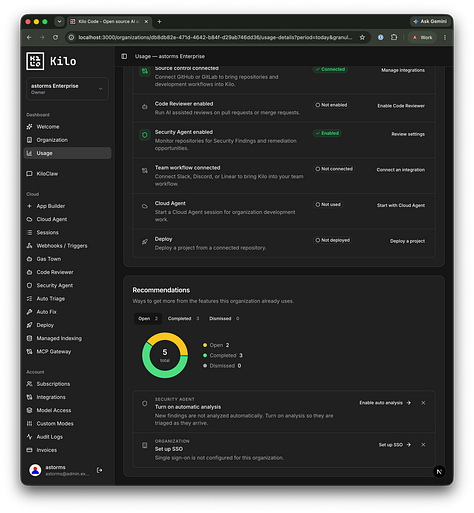Open the browser extensions icon
This screenshot has width=474, height=513.
(x=394, y=38)
